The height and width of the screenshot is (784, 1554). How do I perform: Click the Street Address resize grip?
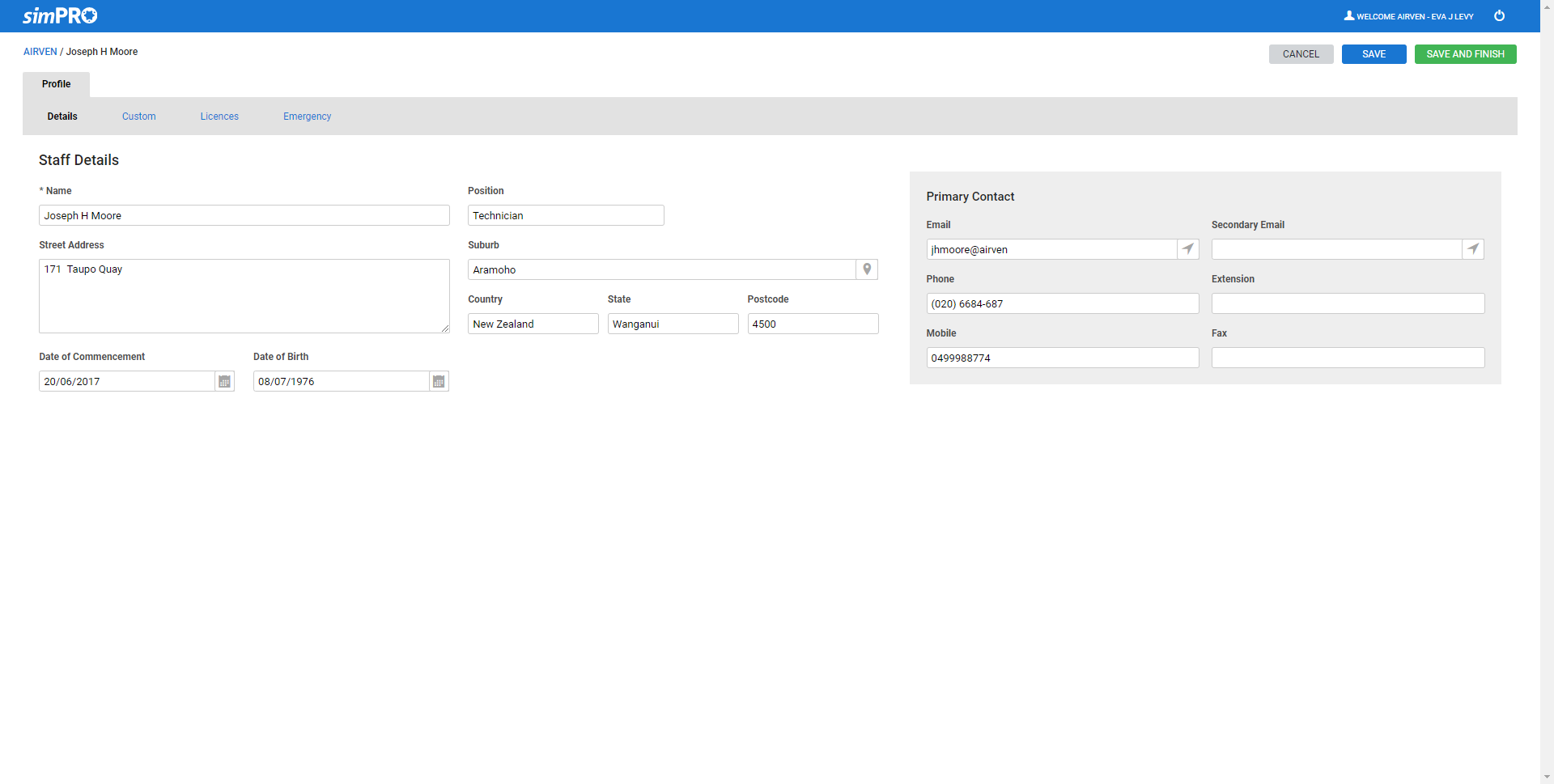445,328
